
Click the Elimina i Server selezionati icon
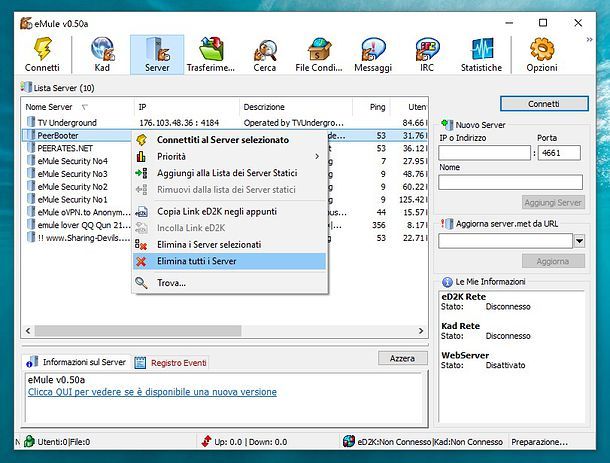tap(141, 245)
